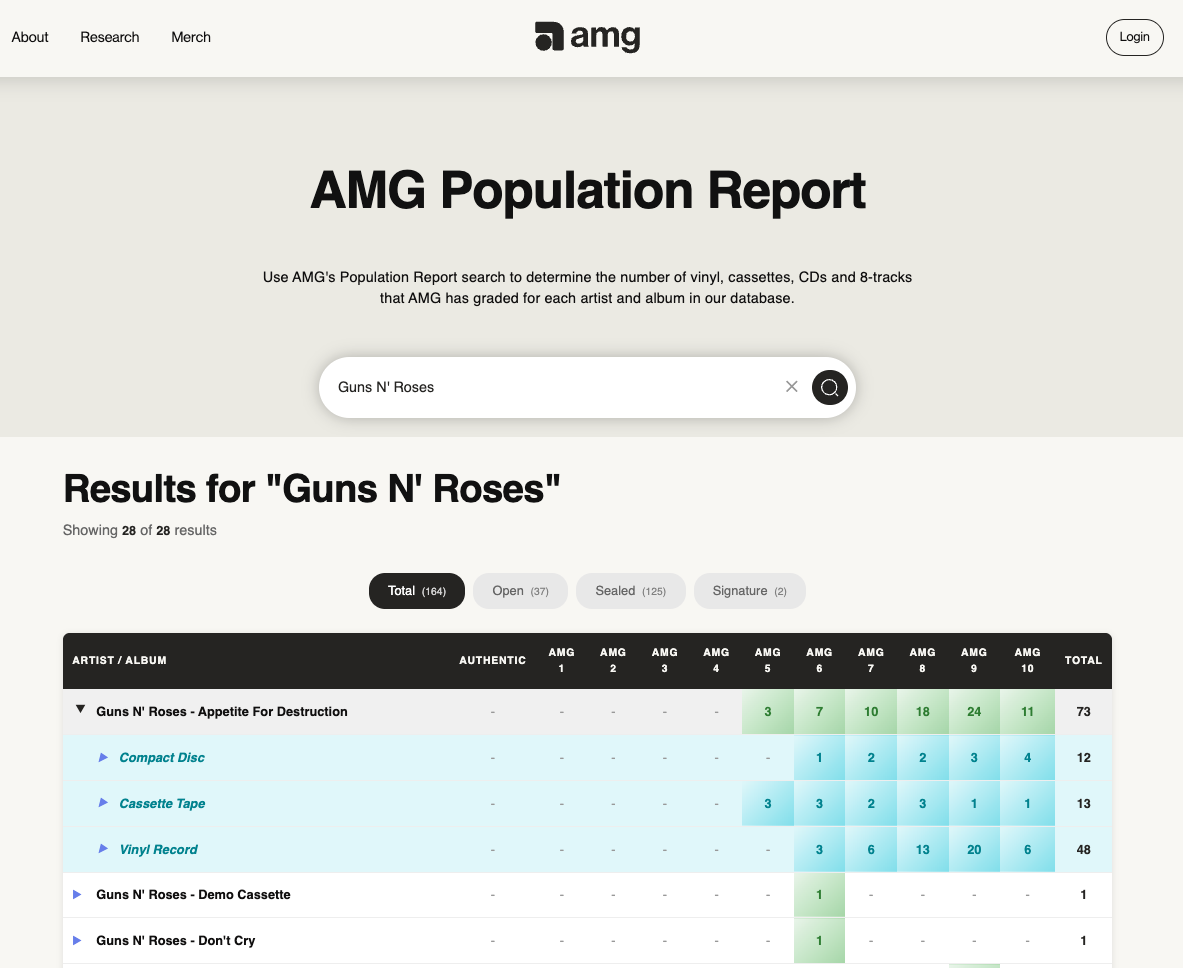Clear the search field with X icon
1183x968 pixels.
[x=791, y=387]
